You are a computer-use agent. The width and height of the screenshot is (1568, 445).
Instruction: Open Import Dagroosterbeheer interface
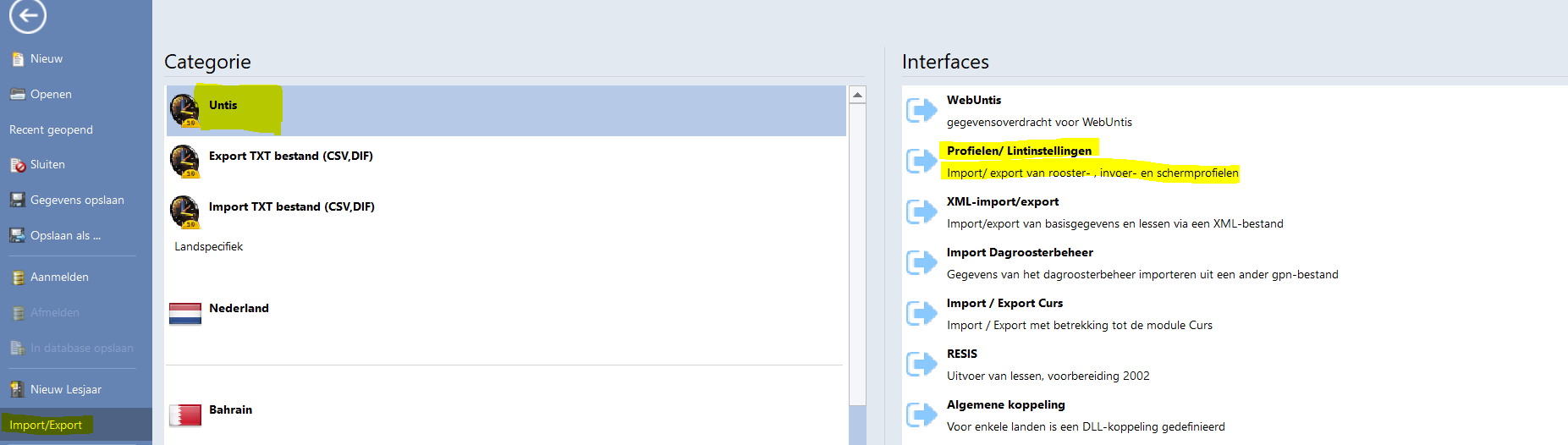point(1020,253)
